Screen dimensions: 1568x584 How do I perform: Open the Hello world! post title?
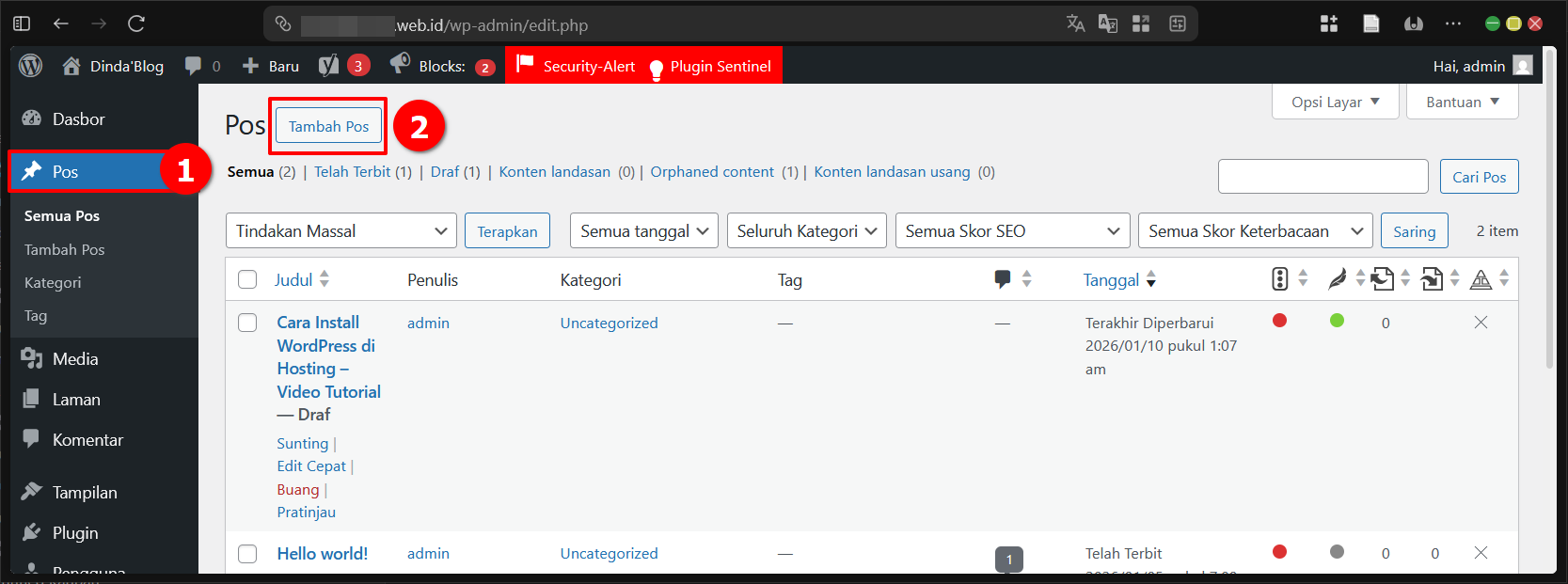pos(323,553)
